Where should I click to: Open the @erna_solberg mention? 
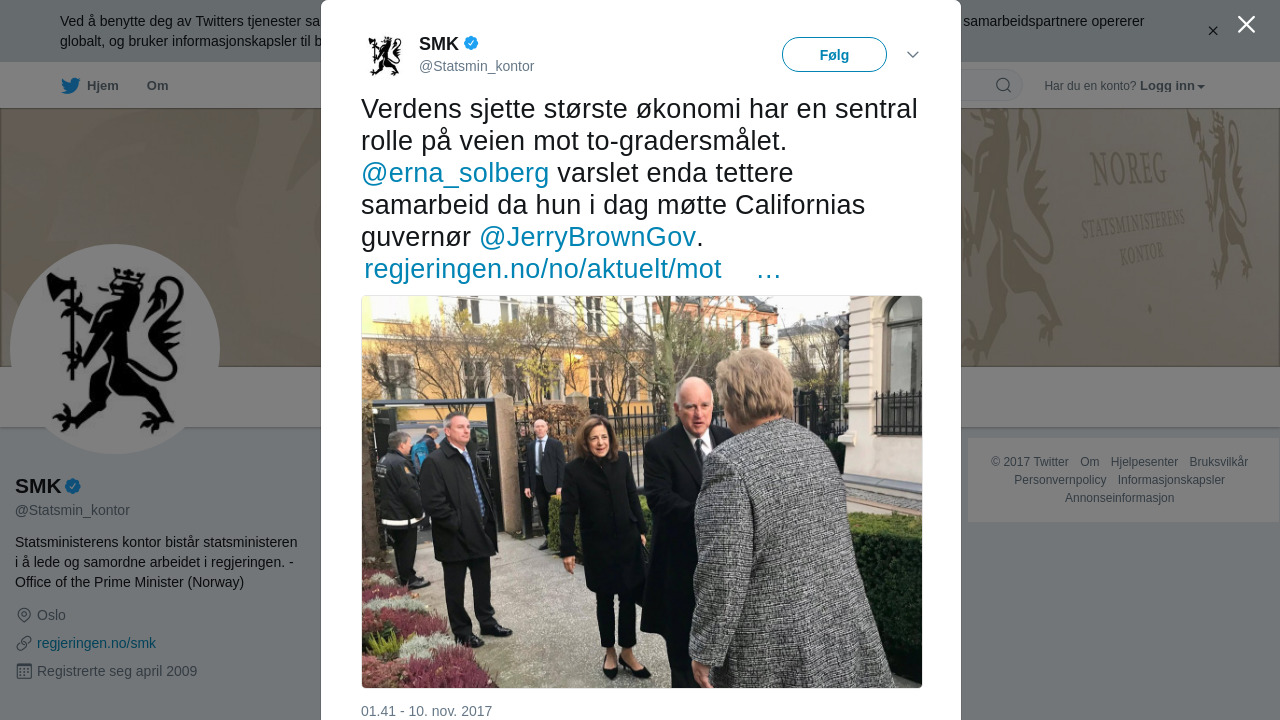[x=455, y=173]
